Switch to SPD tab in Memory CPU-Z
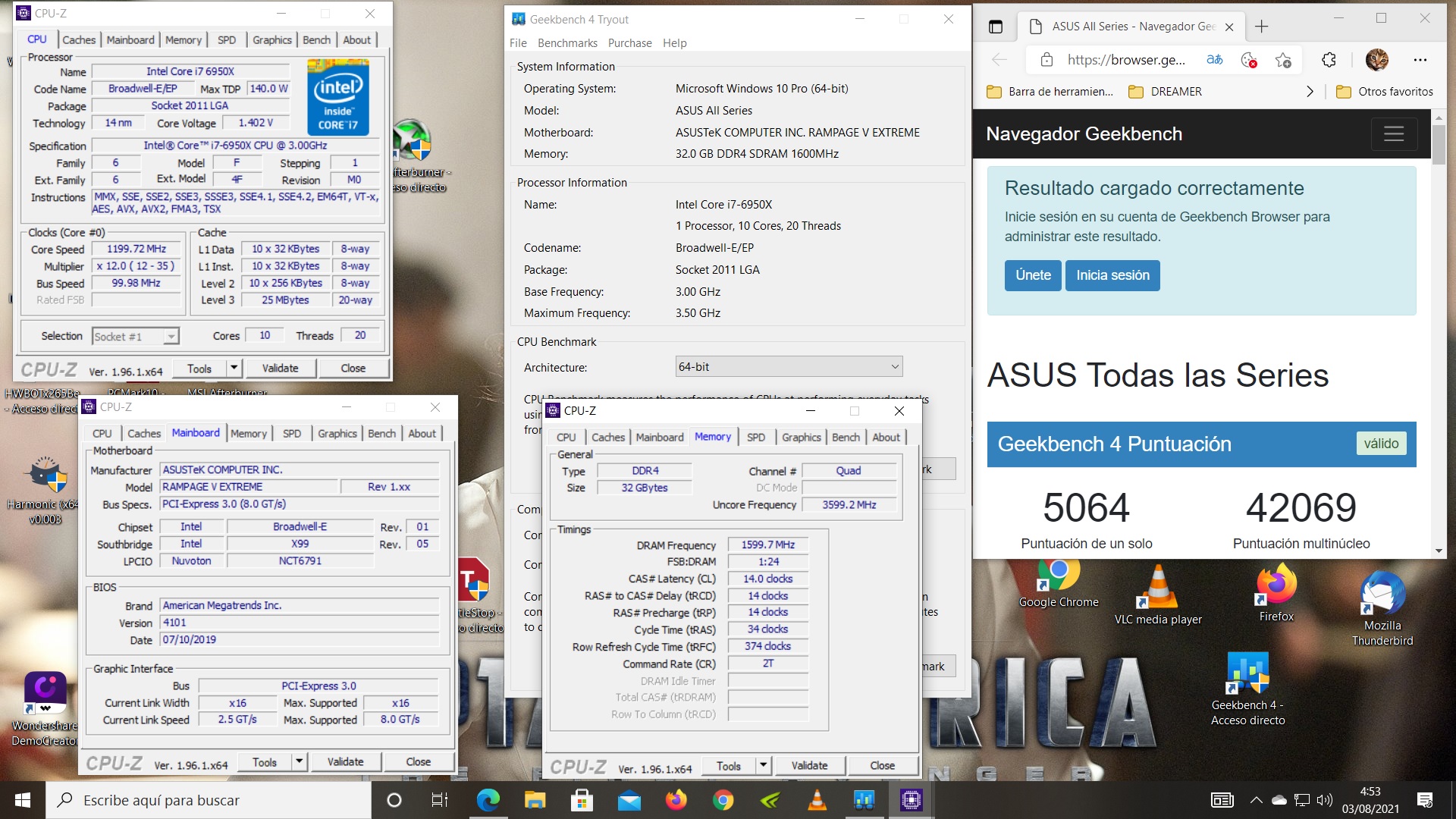 click(x=756, y=438)
